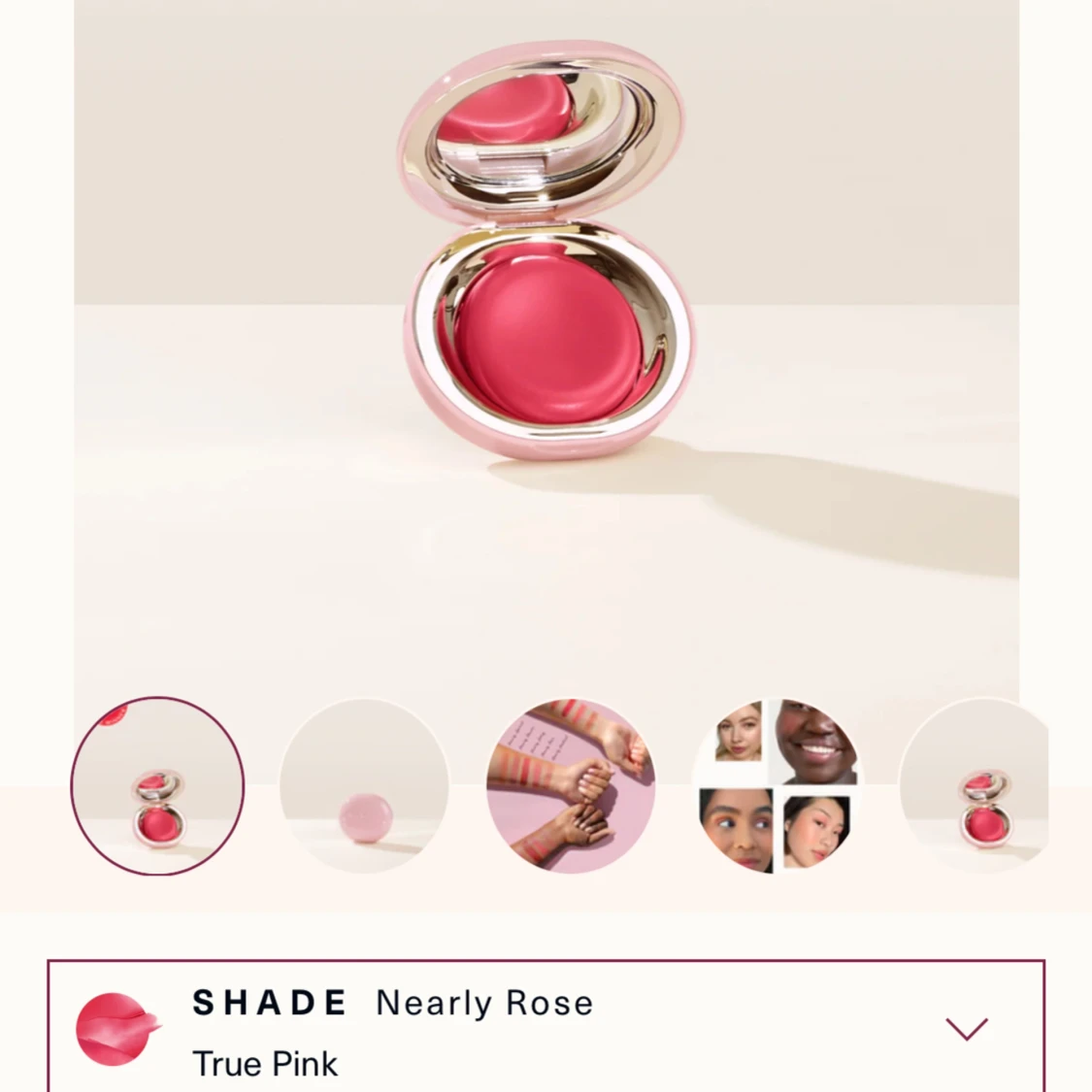Screen dimensions: 1092x1092
Task: Click the Nearly Rose shade name
Action: (x=484, y=1004)
